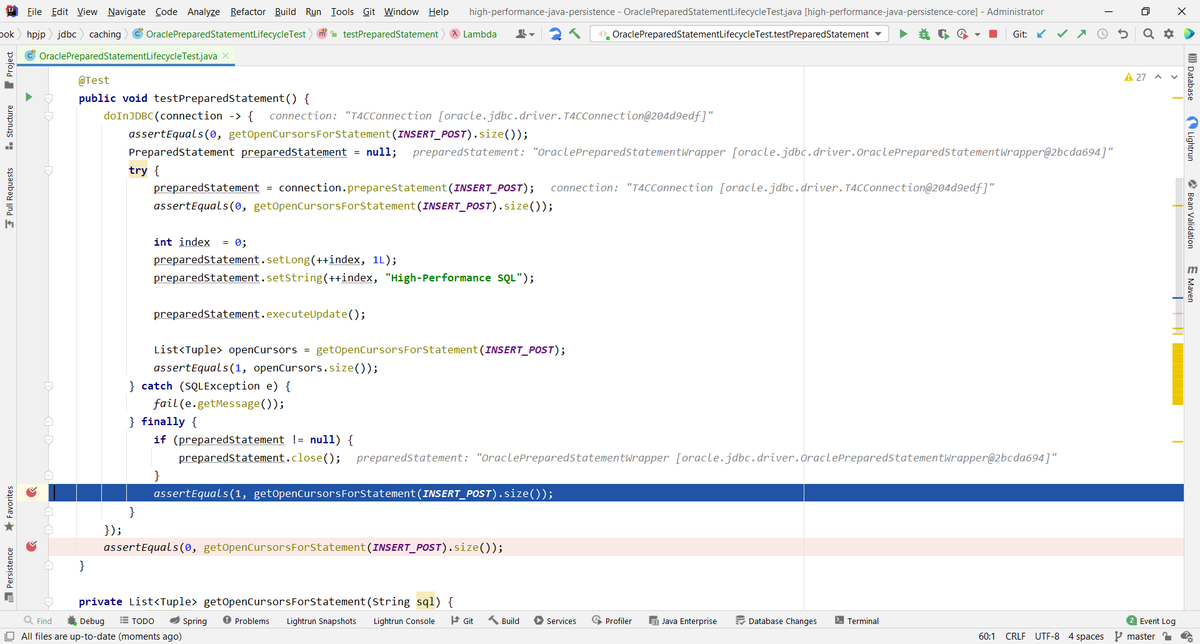Open the Bean Validation side panel

pyautogui.click(x=1191, y=216)
